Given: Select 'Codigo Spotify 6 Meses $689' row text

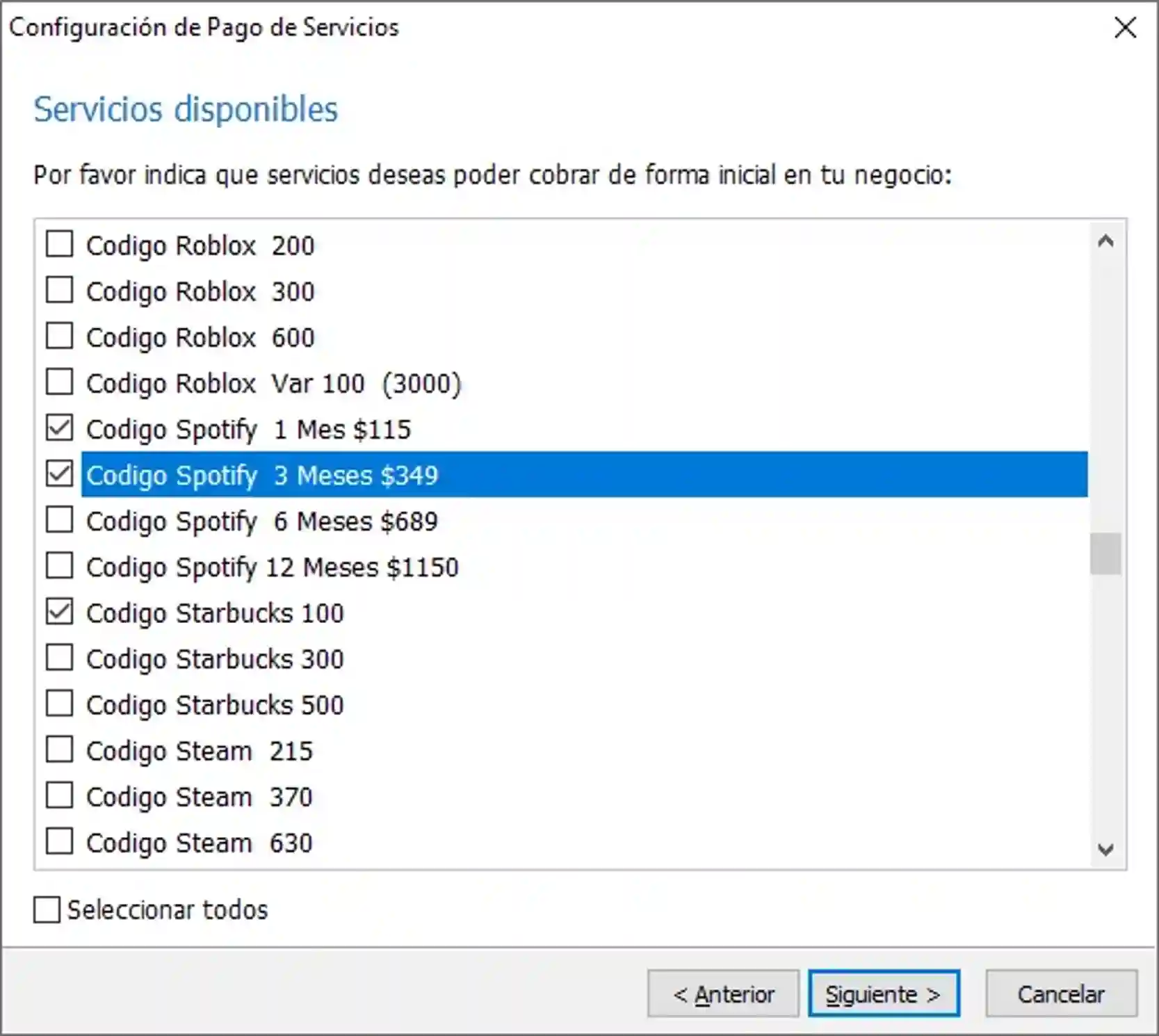Looking at the screenshot, I should (262, 521).
